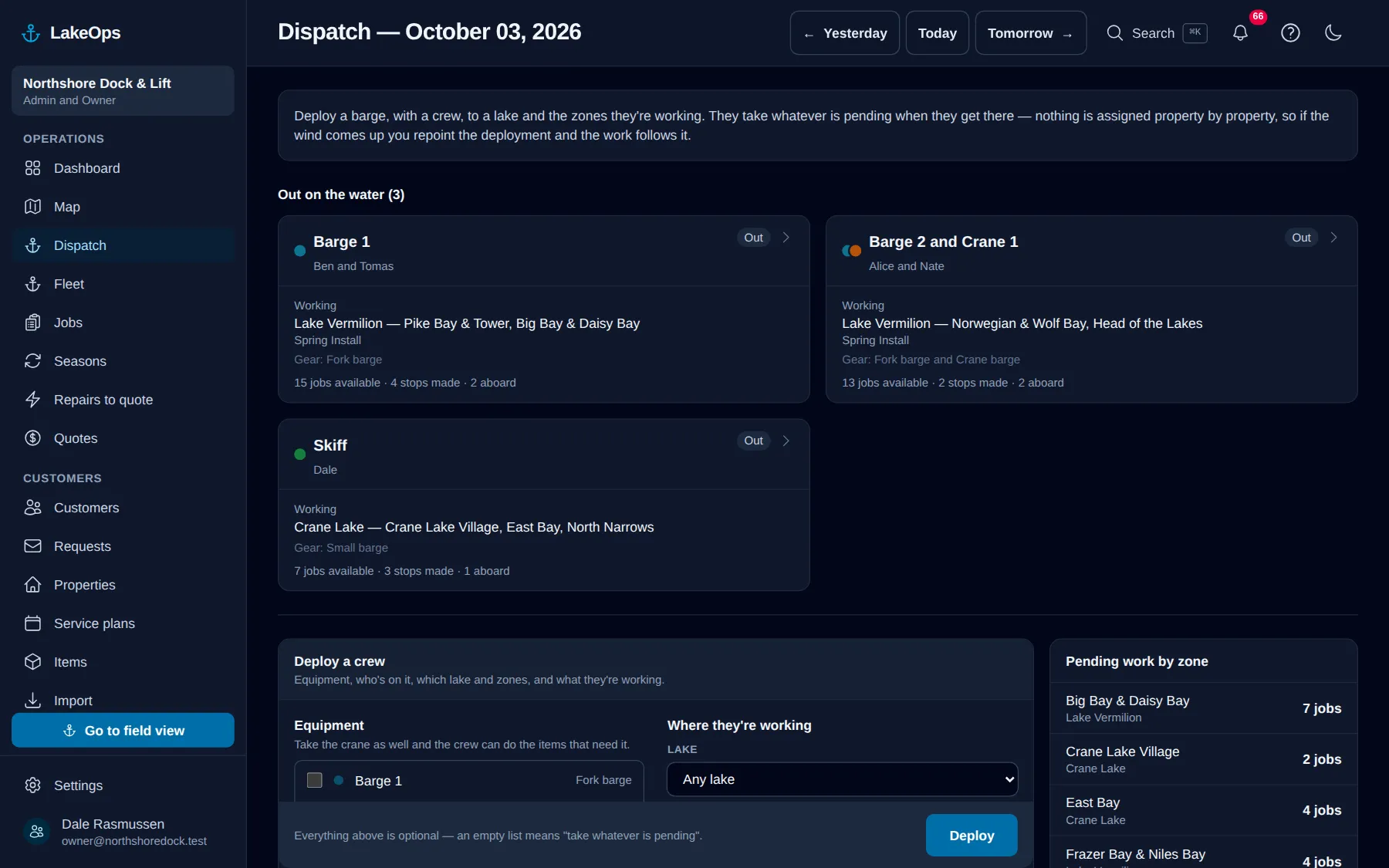Open the help question mark icon
Screen dimensions: 1389x868
point(1290,33)
